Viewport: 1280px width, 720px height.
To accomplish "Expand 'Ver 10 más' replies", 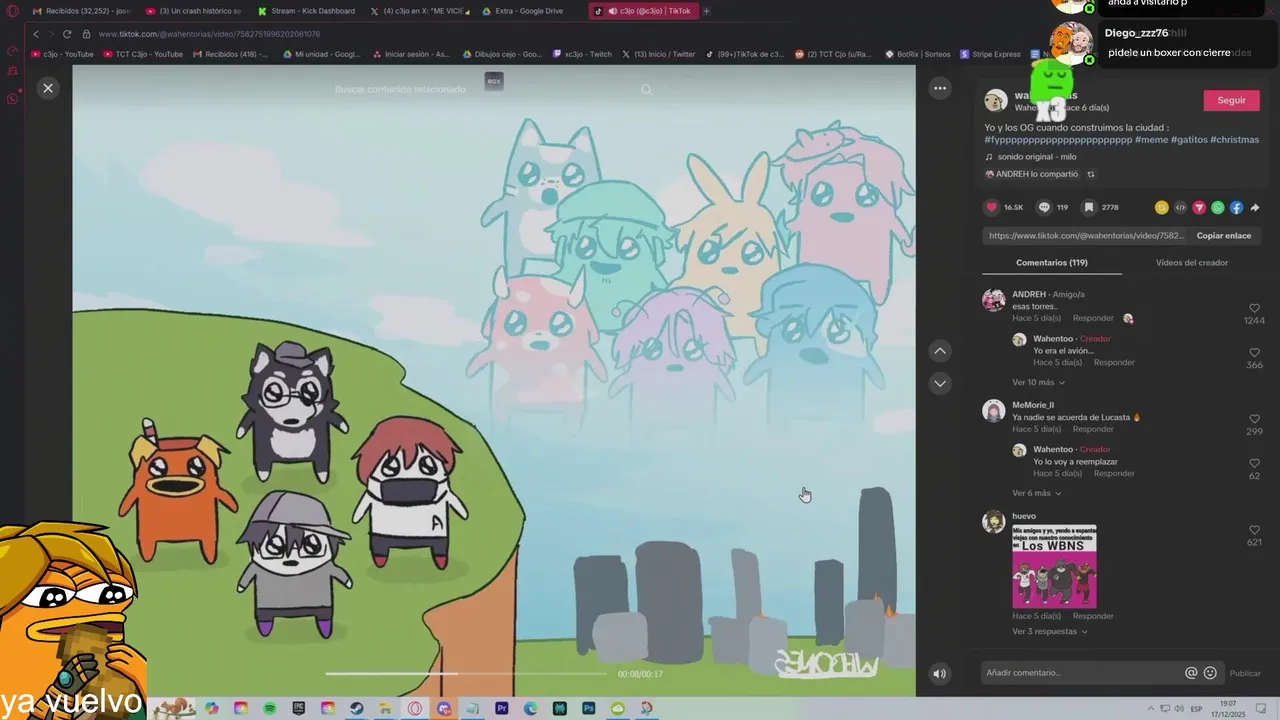I will (x=1038, y=382).
